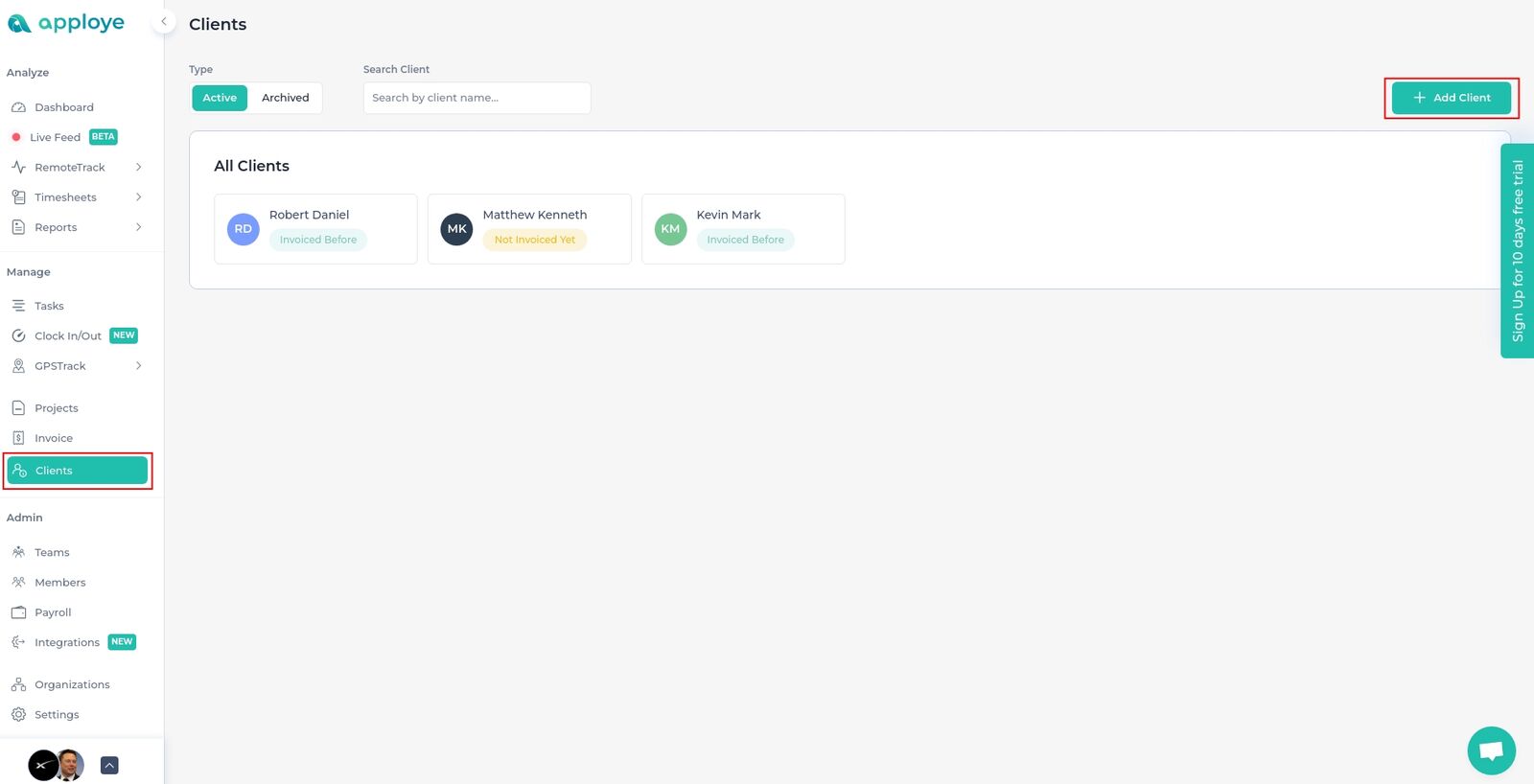The height and width of the screenshot is (784, 1534).
Task: Click Kevin Mark's Invoiced Before badge
Action: [746, 240]
